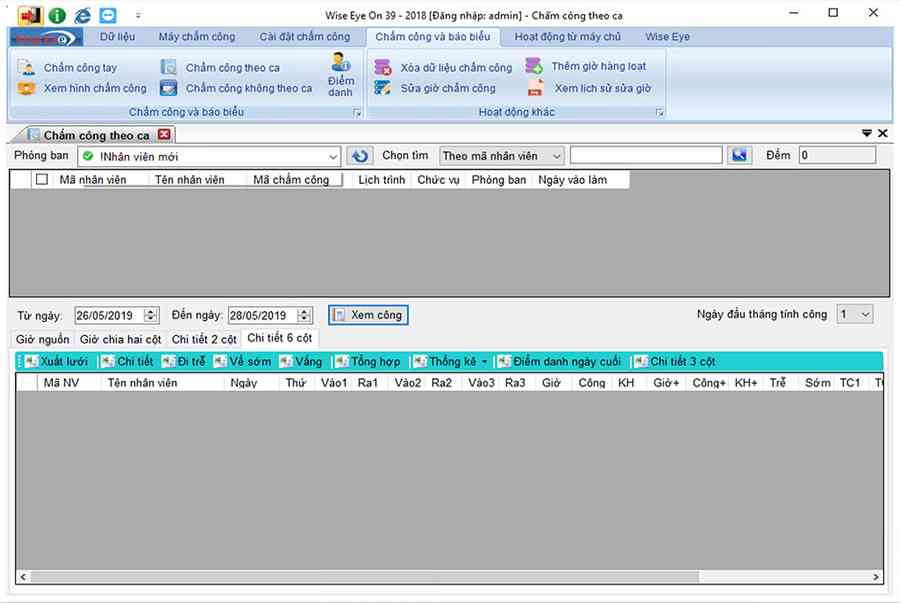Screen dimensions: 900x603
Task: Switch to Cài đặt chấm công ribbon tab
Action: pyautogui.click(x=304, y=37)
